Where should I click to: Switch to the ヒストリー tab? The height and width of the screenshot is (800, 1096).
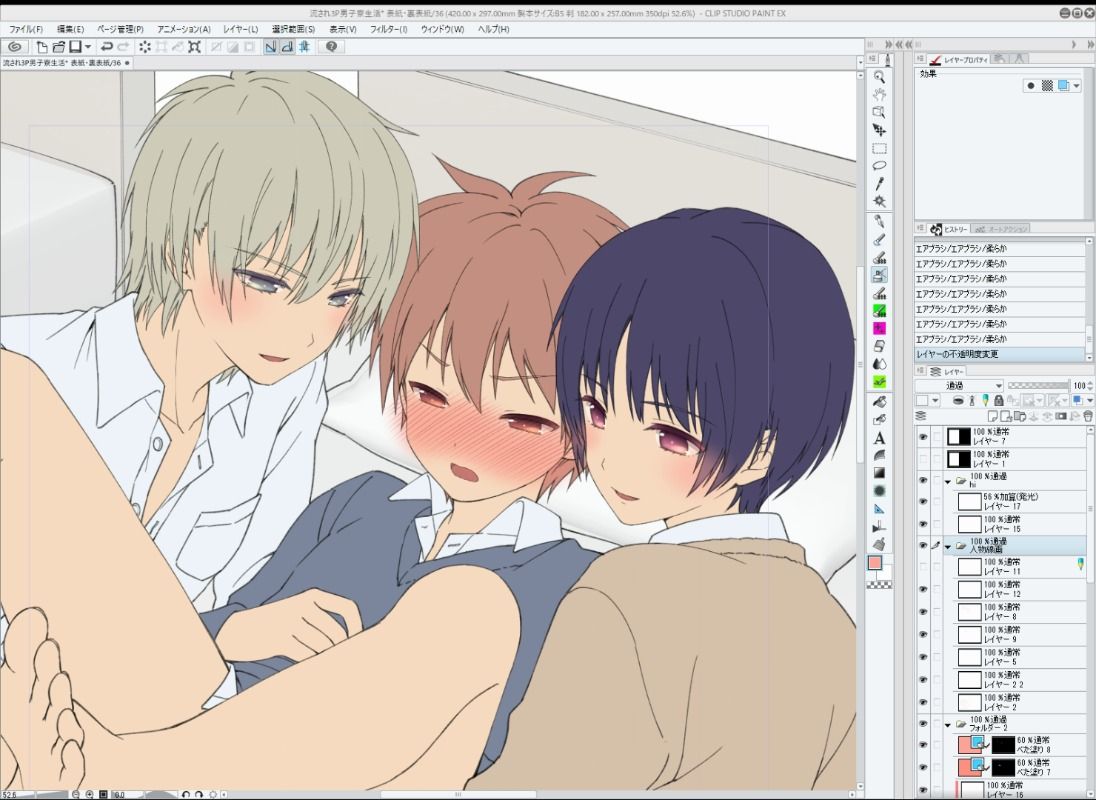[x=951, y=229]
